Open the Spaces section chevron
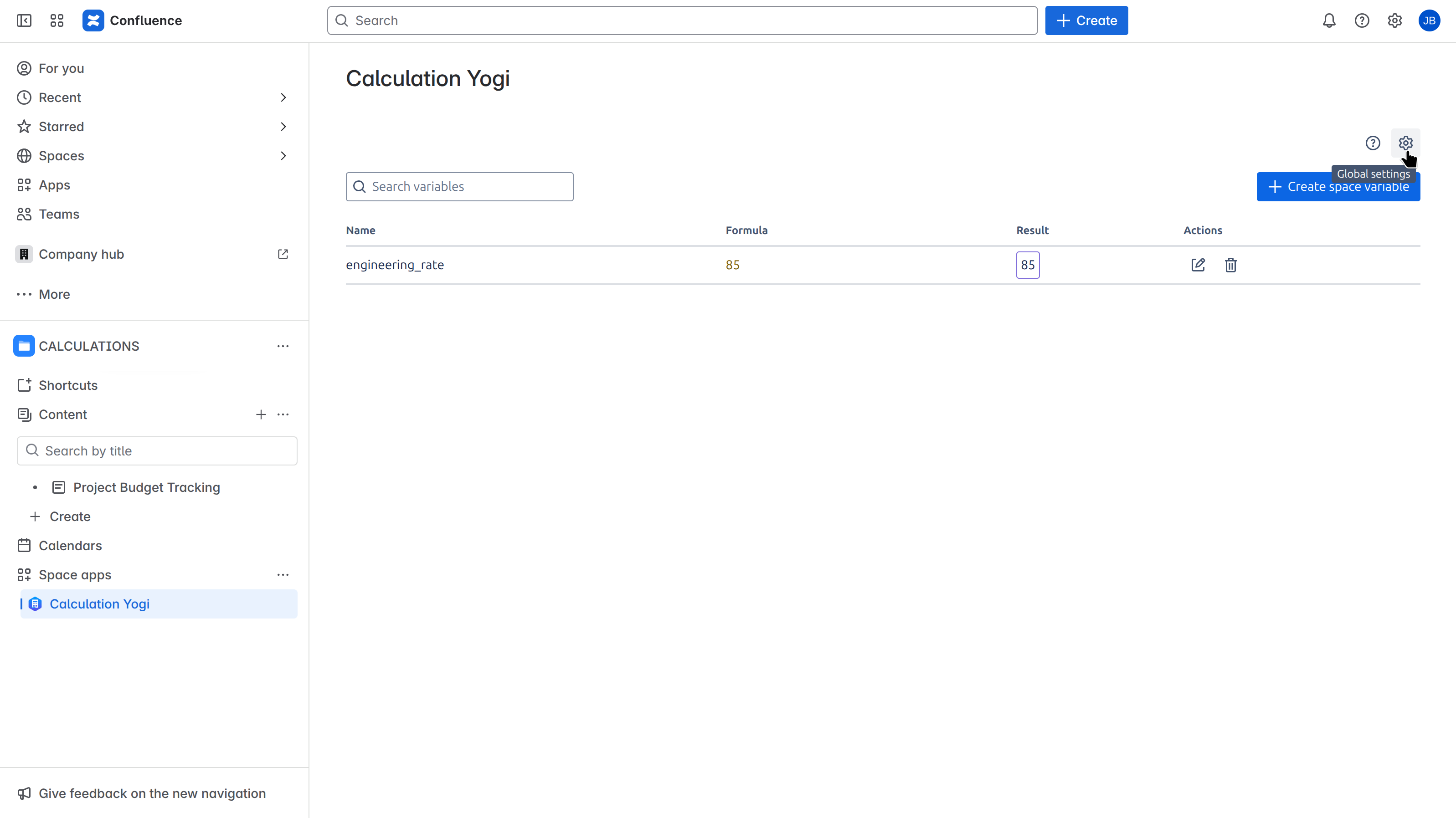This screenshot has height=818, width=1456. coord(283,156)
